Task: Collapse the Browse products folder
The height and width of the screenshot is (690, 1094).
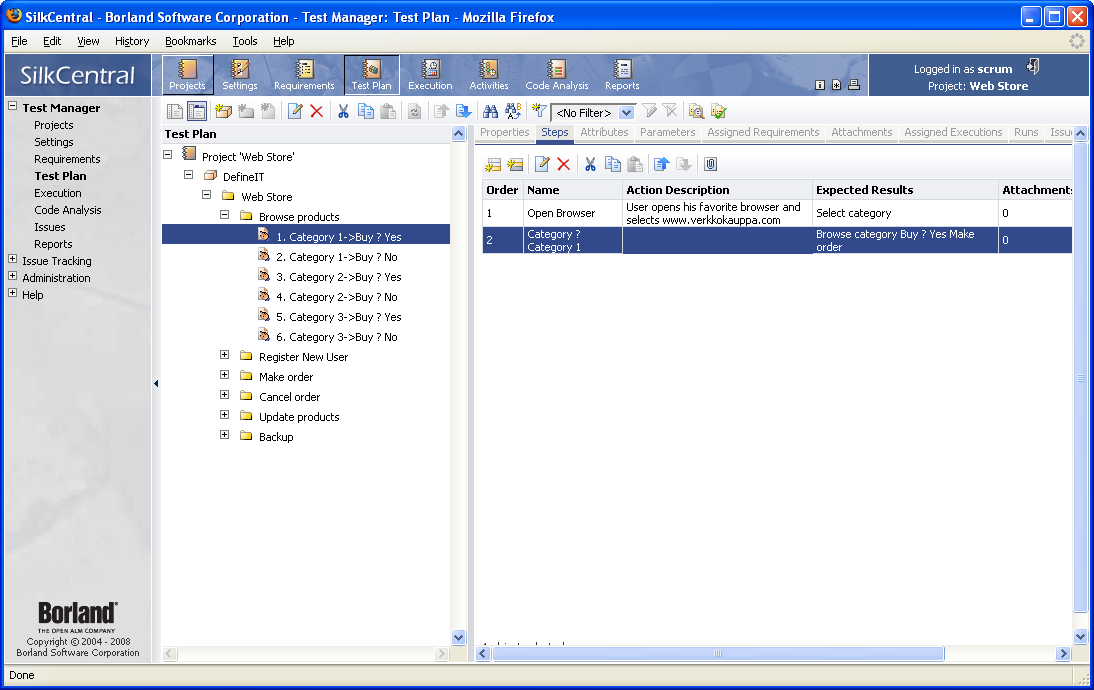Action: (225, 215)
